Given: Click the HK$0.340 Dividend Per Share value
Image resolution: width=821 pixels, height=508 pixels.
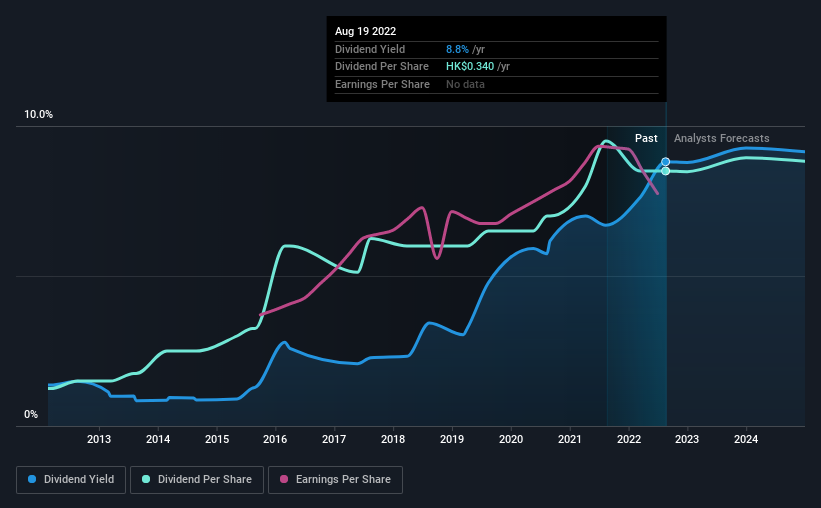Looking at the screenshot, I should 470,67.
